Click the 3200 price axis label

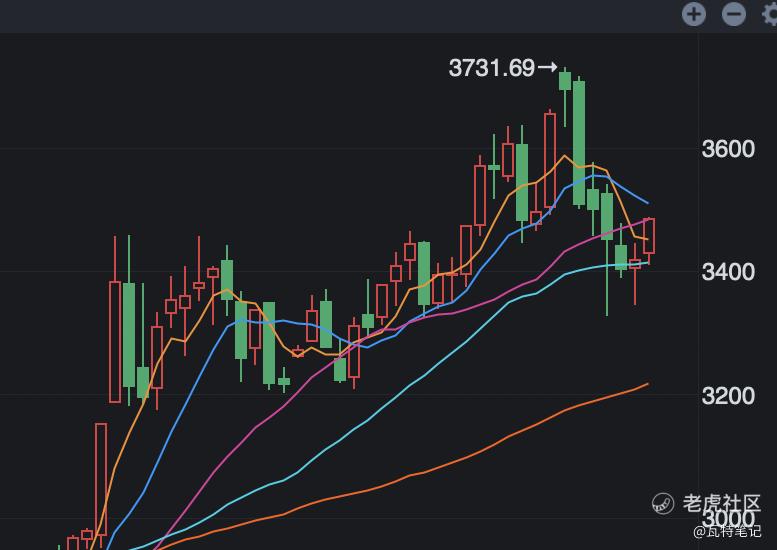coord(728,396)
